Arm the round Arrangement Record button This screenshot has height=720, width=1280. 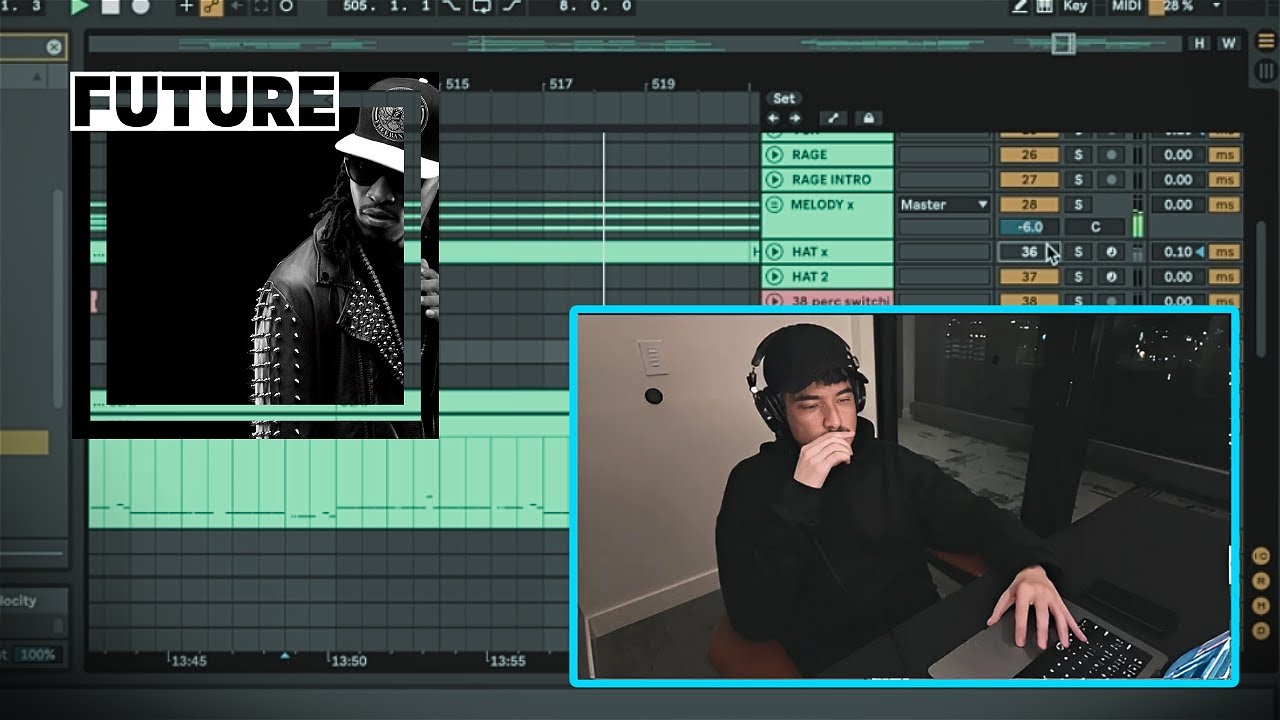pyautogui.click(x=140, y=6)
